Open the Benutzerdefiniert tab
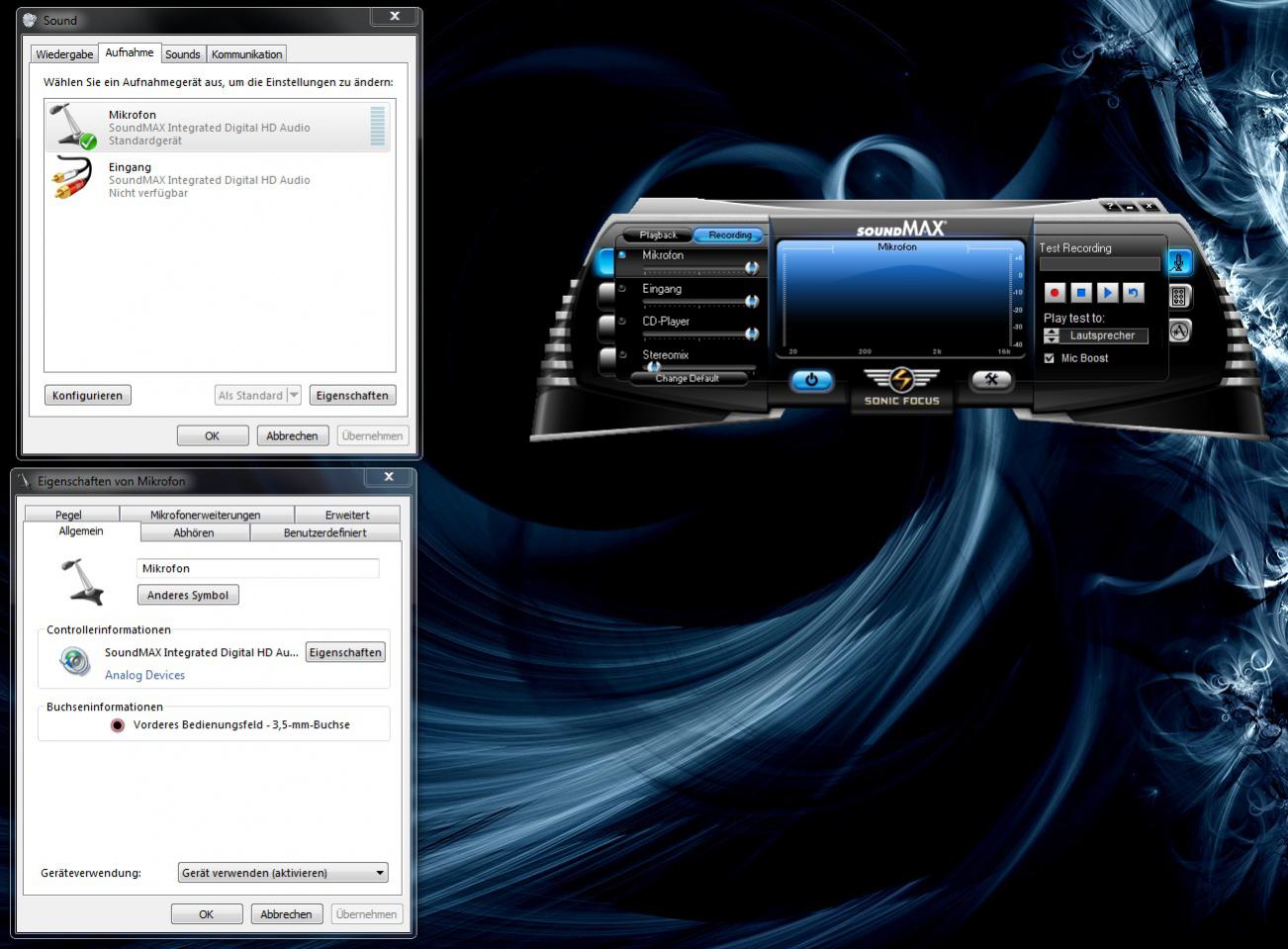The height and width of the screenshot is (949, 1288). coord(324,532)
